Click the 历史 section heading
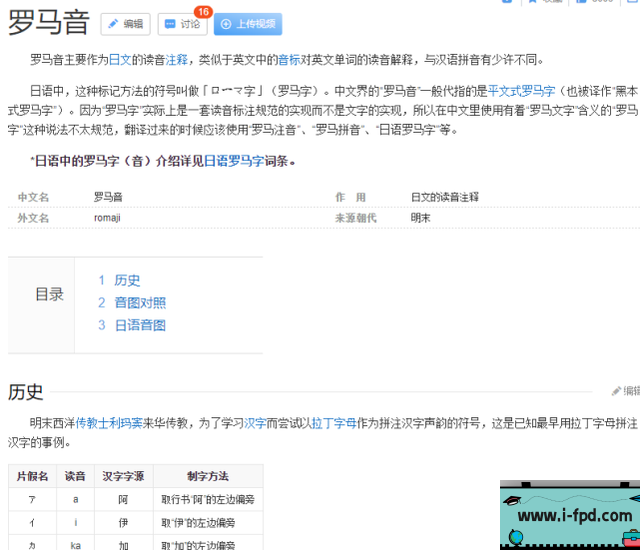This screenshot has height=550, width=640. (25, 392)
